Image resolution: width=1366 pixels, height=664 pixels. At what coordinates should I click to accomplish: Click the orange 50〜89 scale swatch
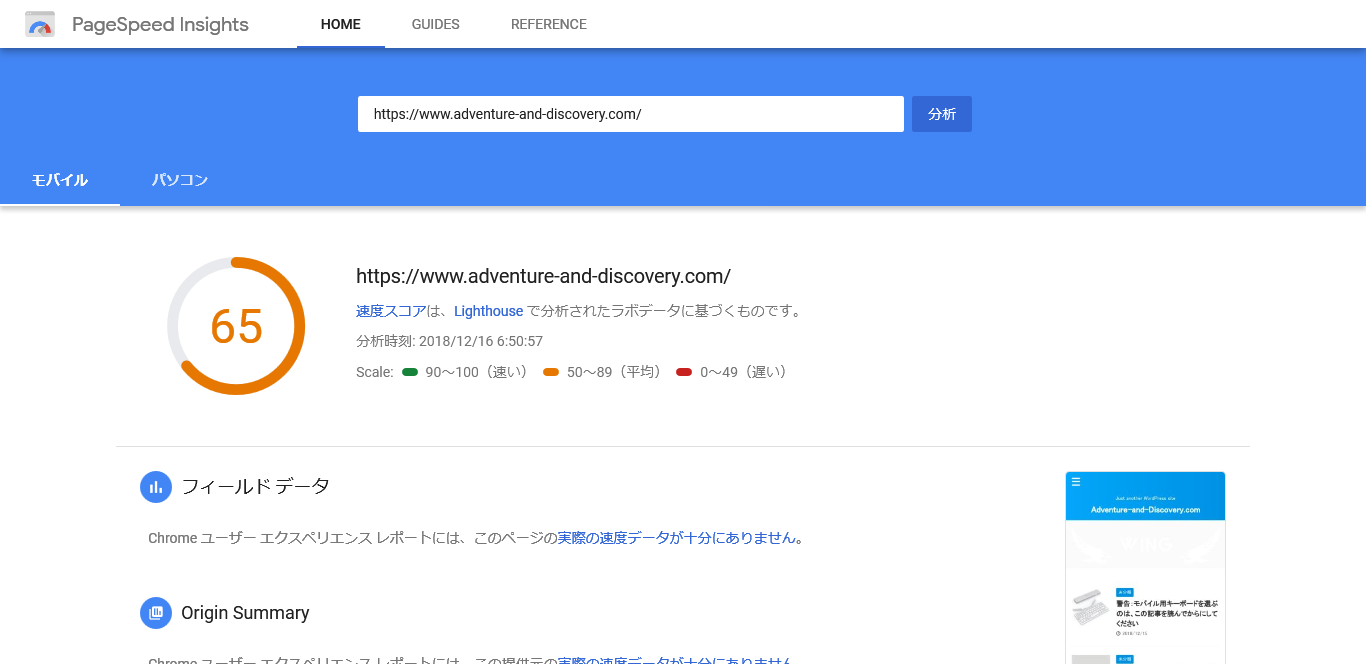tap(551, 372)
